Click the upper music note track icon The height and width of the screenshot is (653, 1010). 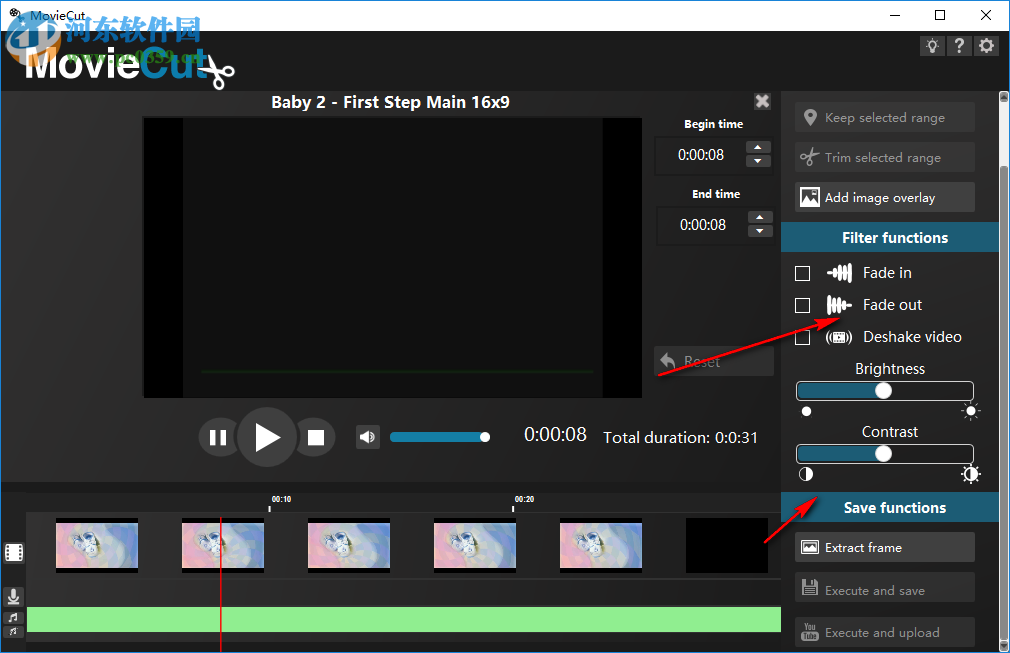pos(13,618)
